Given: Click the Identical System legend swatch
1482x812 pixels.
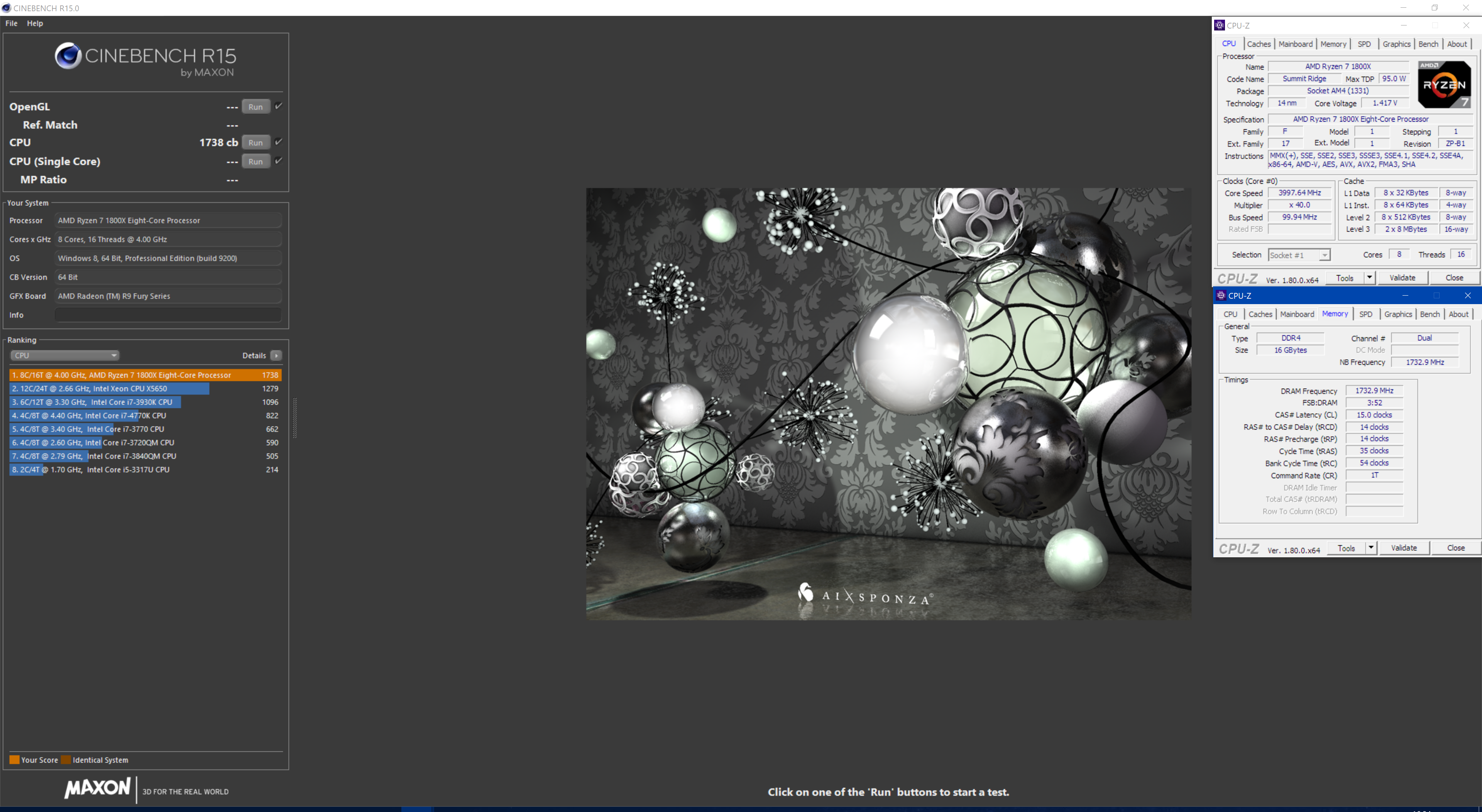Looking at the screenshot, I should 66,760.
